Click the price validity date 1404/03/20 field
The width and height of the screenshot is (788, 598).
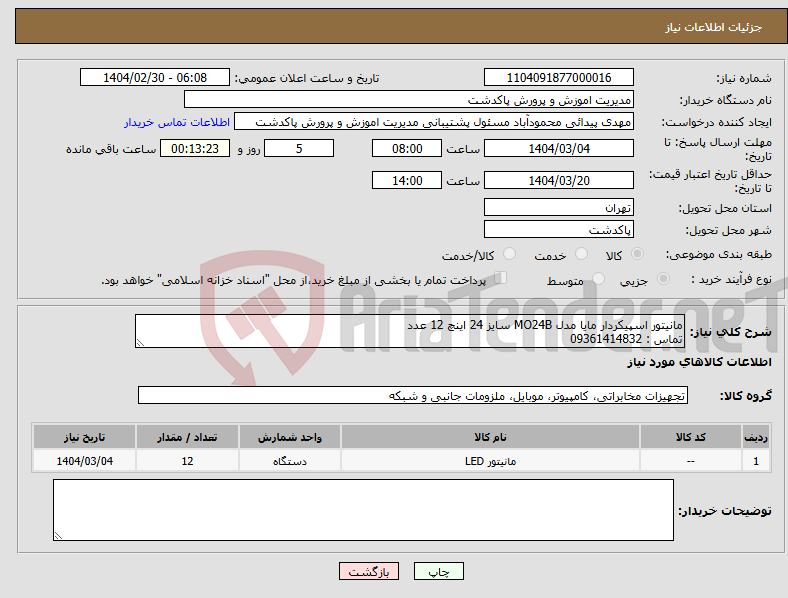[559, 180]
